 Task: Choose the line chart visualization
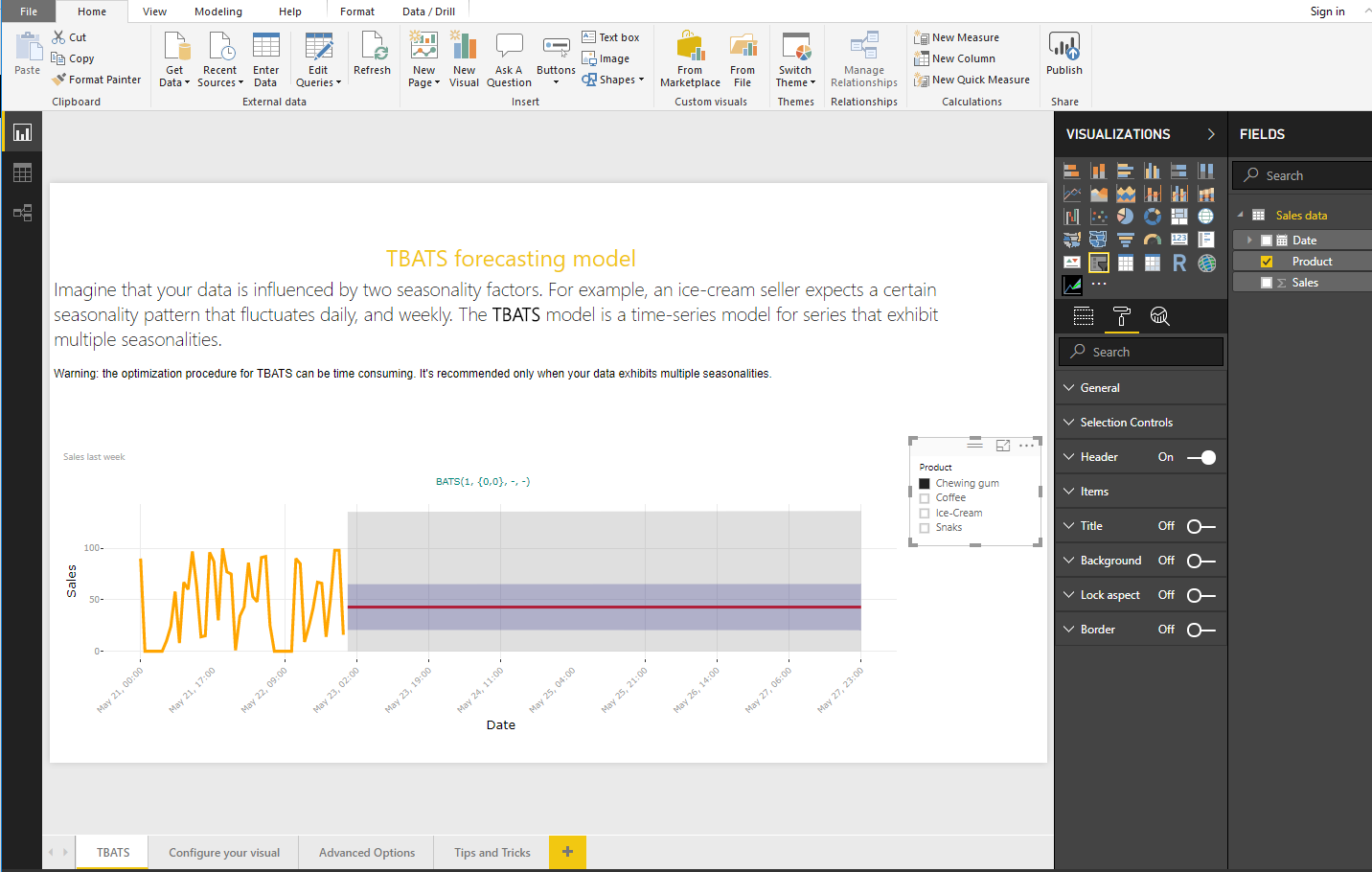pyautogui.click(x=1072, y=195)
